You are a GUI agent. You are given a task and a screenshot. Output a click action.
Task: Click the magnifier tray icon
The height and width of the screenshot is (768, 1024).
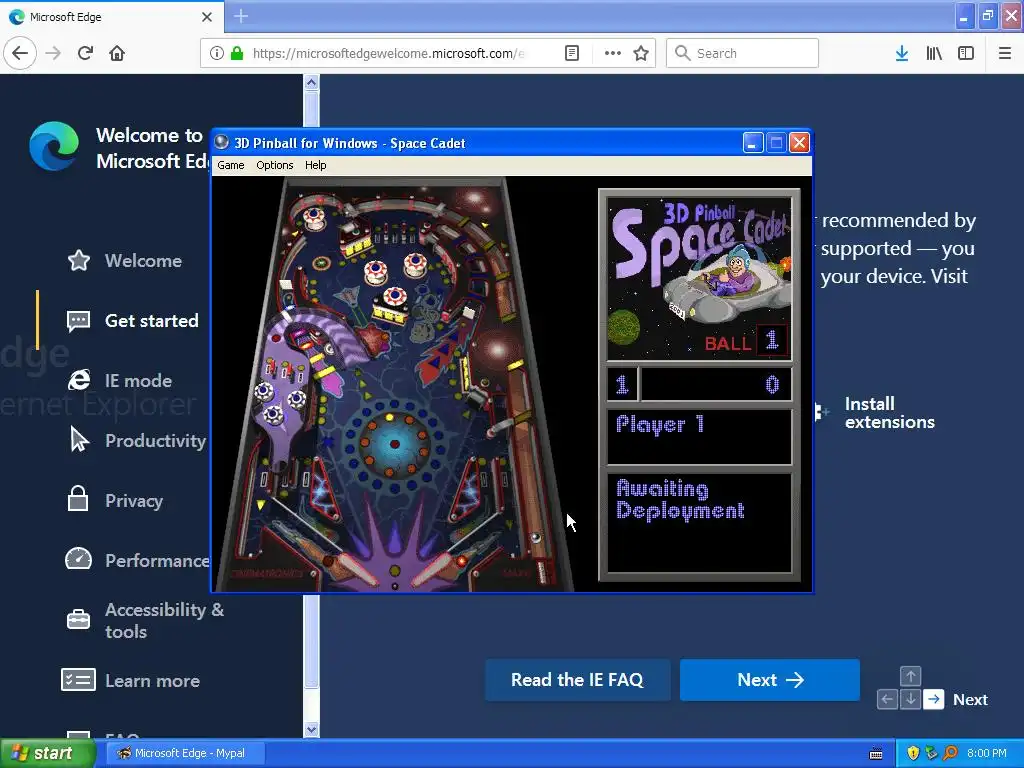coord(950,753)
